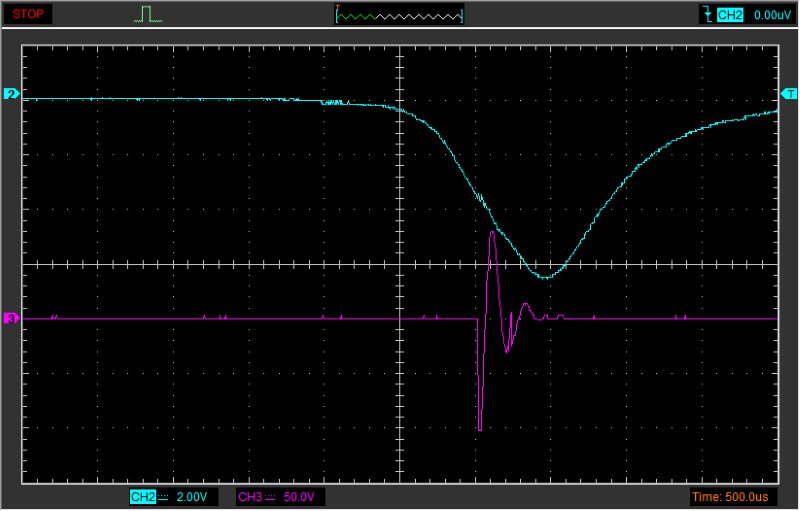
Task: Click the 0.00uV trigger level value
Action: (x=772, y=15)
